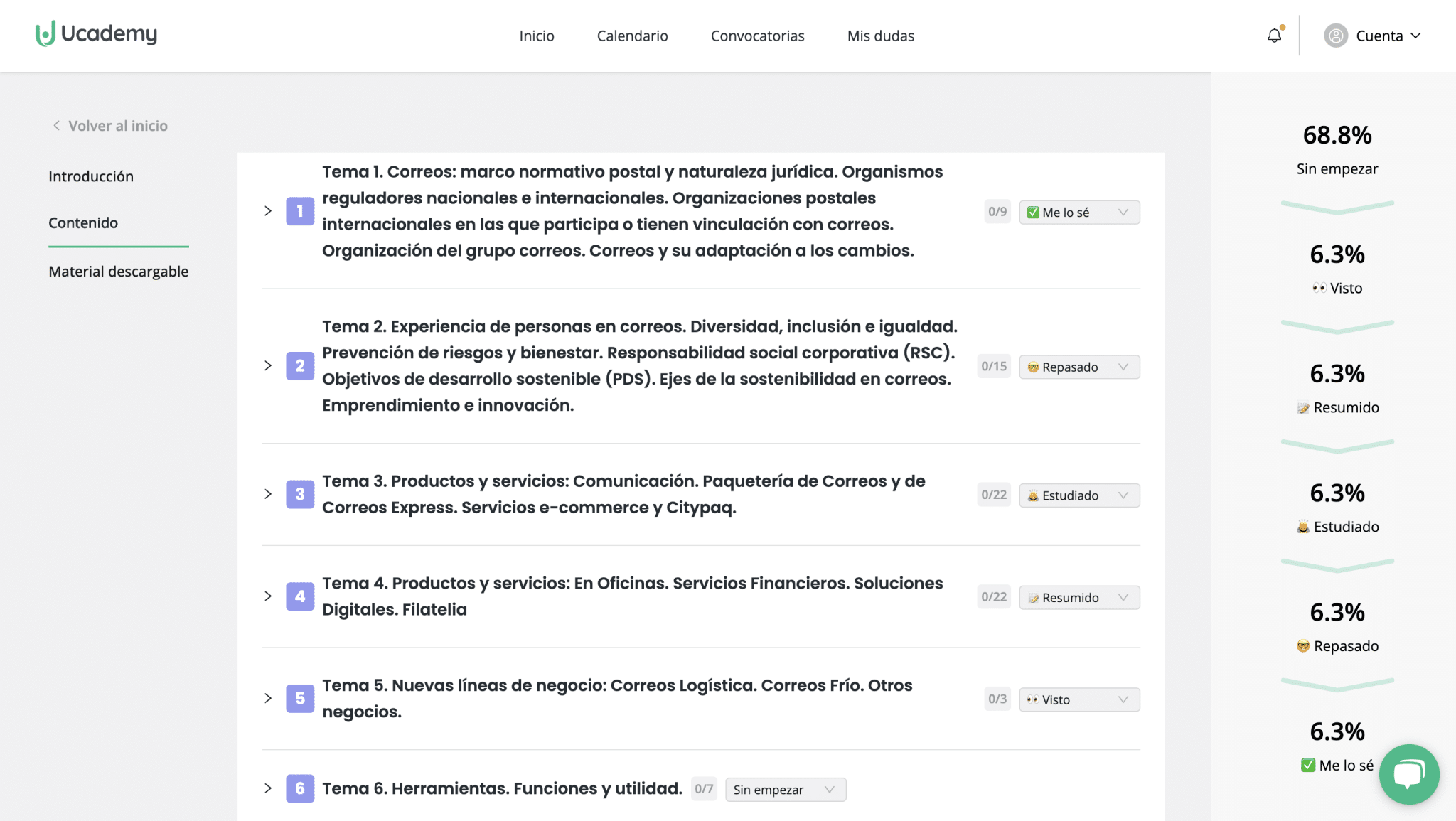This screenshot has height=821, width=1456.
Task: Expand Tema 4 with its chevron
Action: coord(268,596)
